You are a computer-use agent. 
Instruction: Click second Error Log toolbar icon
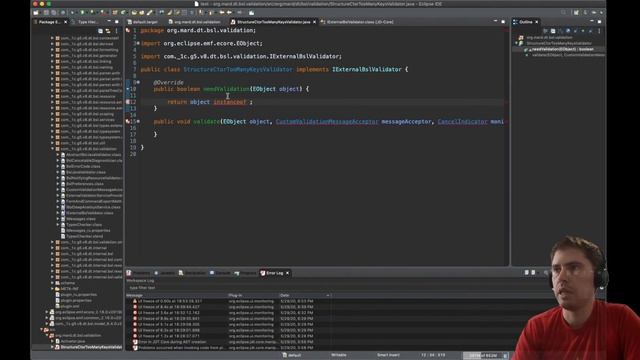pyautogui.click(x=533, y=273)
